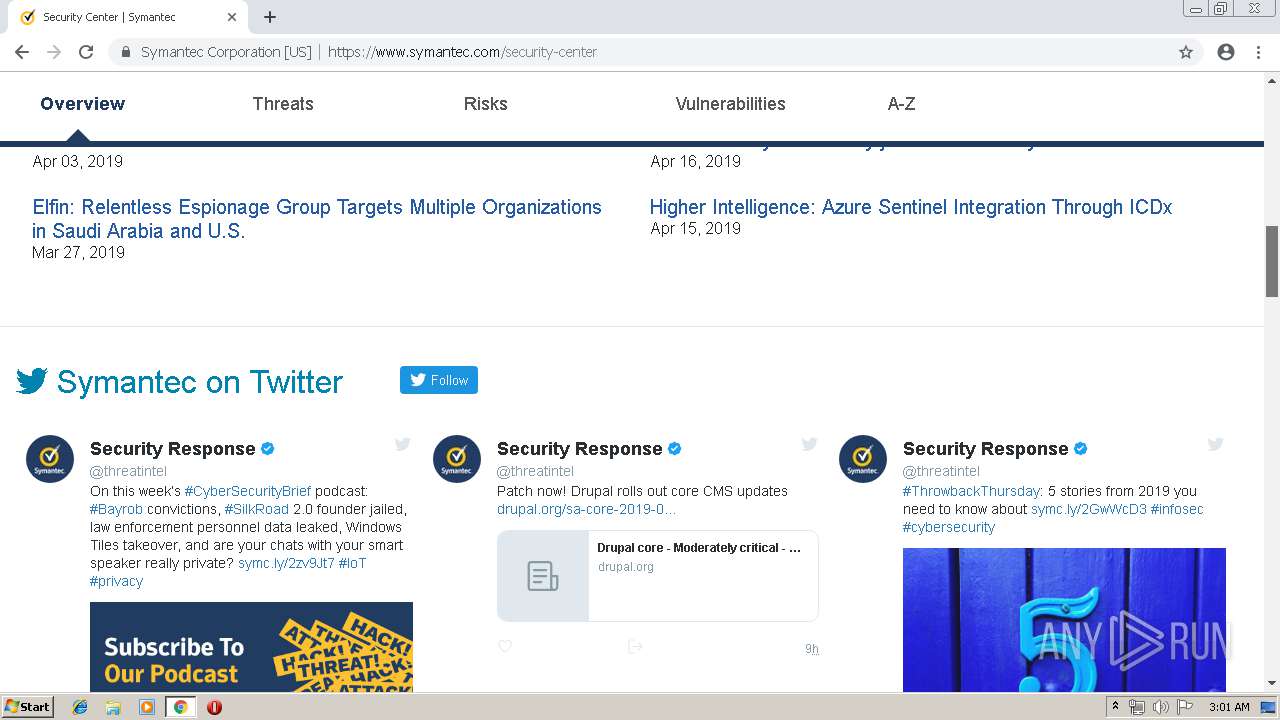This screenshot has height=720, width=1280.
Task: Open the blue number 5 tweet image
Action: pos(1064,620)
